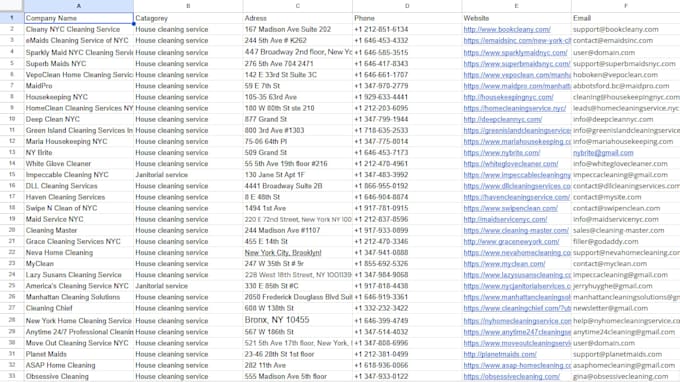
Task: Select the 'Neva Home Cleaning' cell
Action: pos(78,253)
